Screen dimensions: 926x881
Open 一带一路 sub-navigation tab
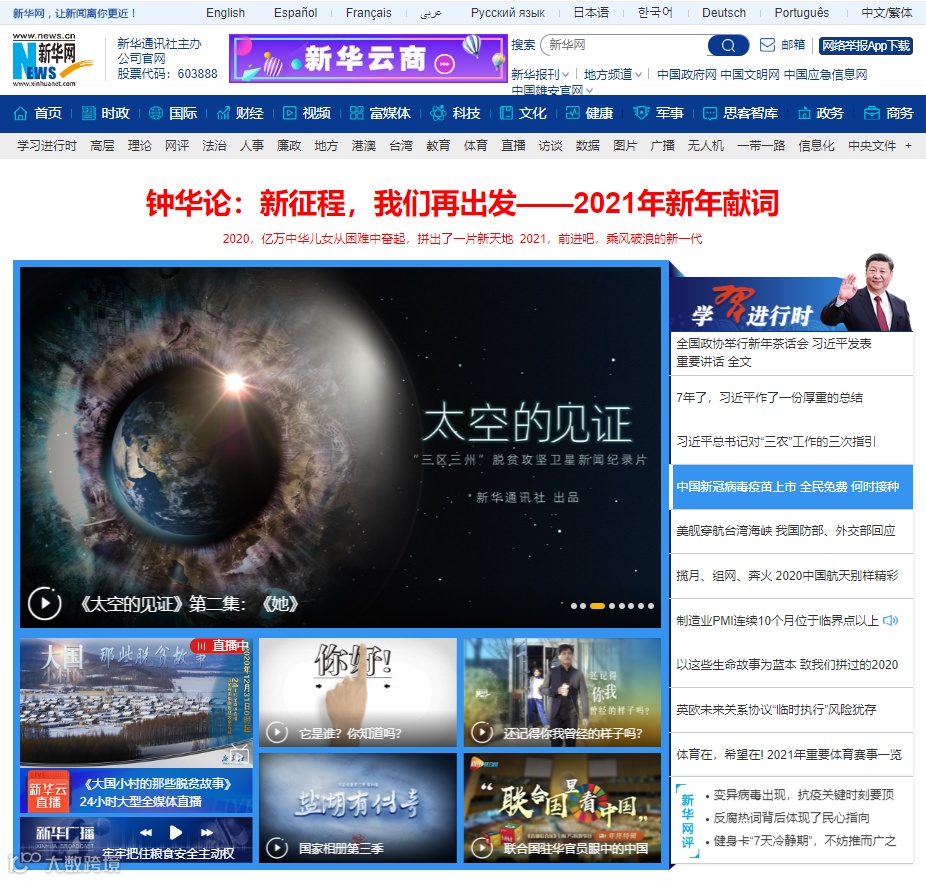(761, 146)
